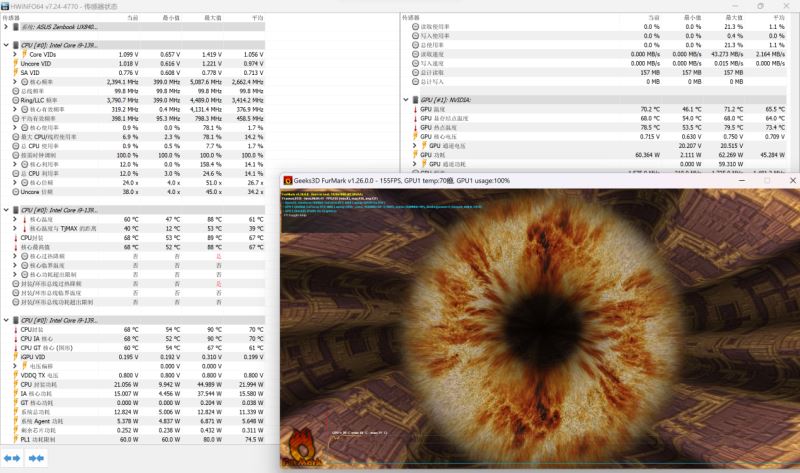Image resolution: width=800 pixels, height=473 pixels.
Task: Expand the TjMAX distance row
Action: (x=15, y=229)
